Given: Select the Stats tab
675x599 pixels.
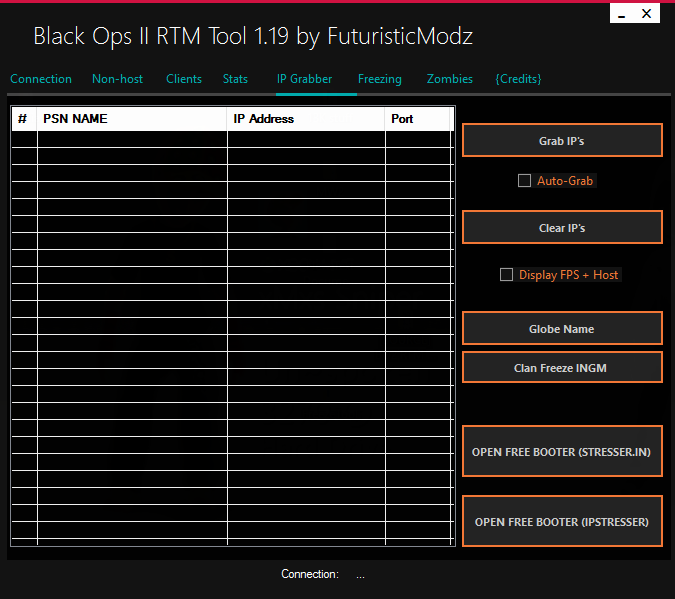Looking at the screenshot, I should [x=235, y=79].
